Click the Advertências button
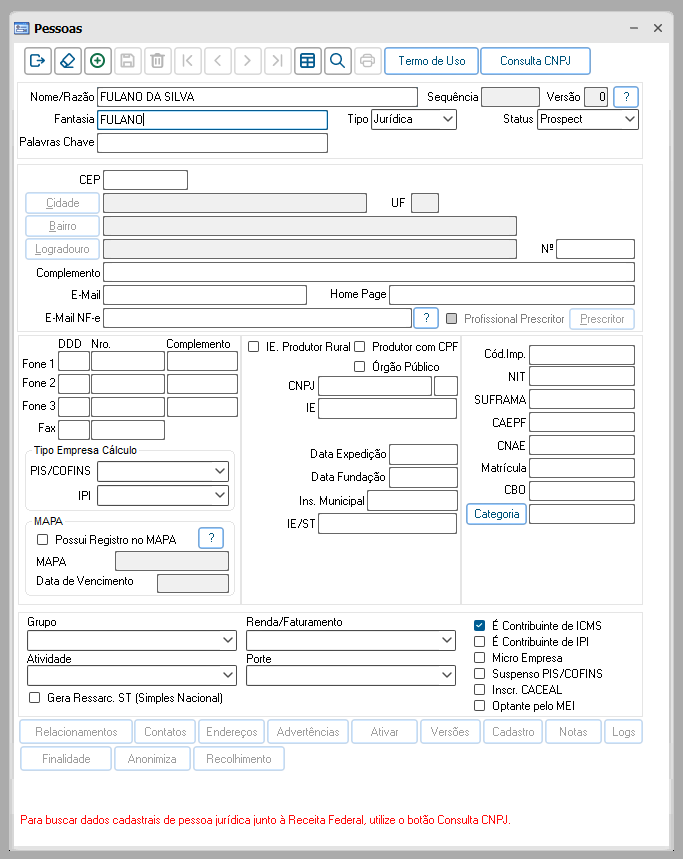Viewport: 683px width, 859px height. 308,732
